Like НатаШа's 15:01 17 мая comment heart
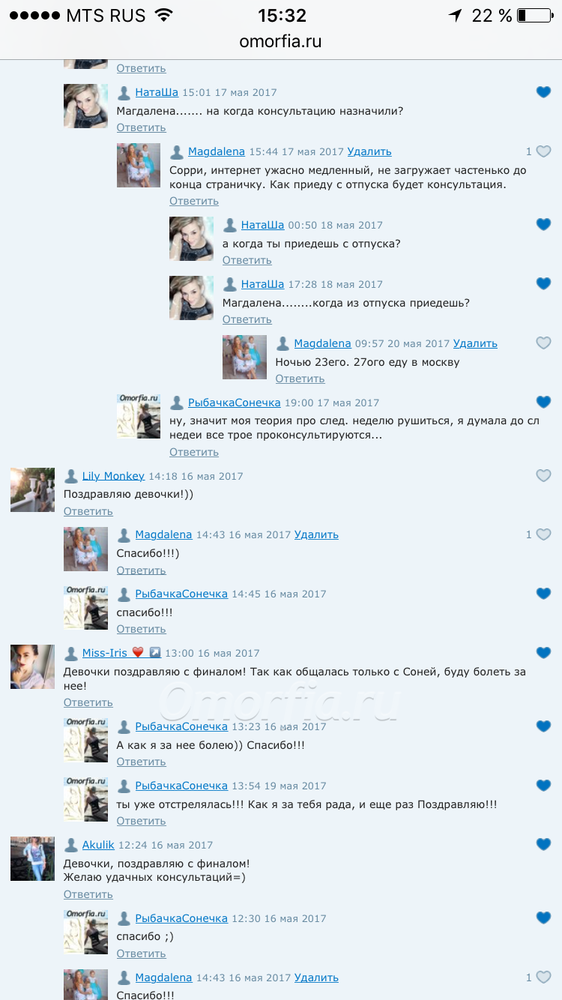Screen dimensions: 562x1000 [x=544, y=92]
